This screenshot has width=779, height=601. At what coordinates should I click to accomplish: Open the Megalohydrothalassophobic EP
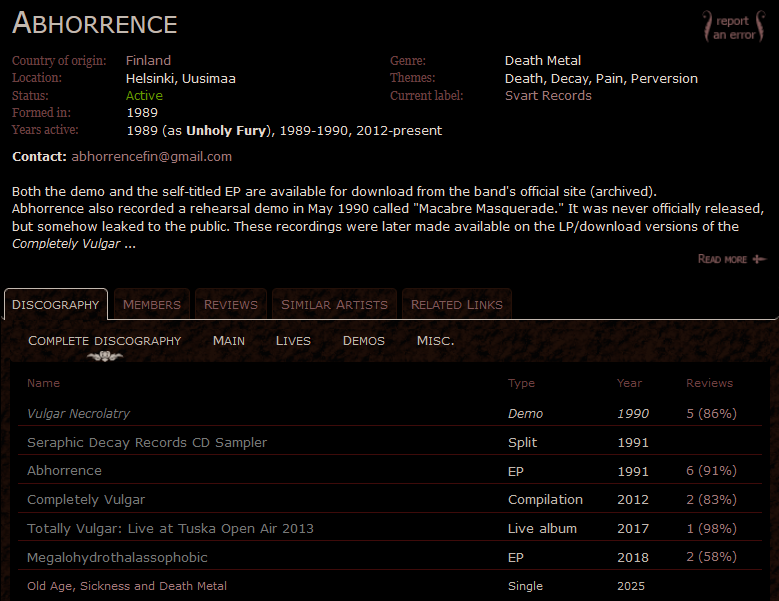117,557
